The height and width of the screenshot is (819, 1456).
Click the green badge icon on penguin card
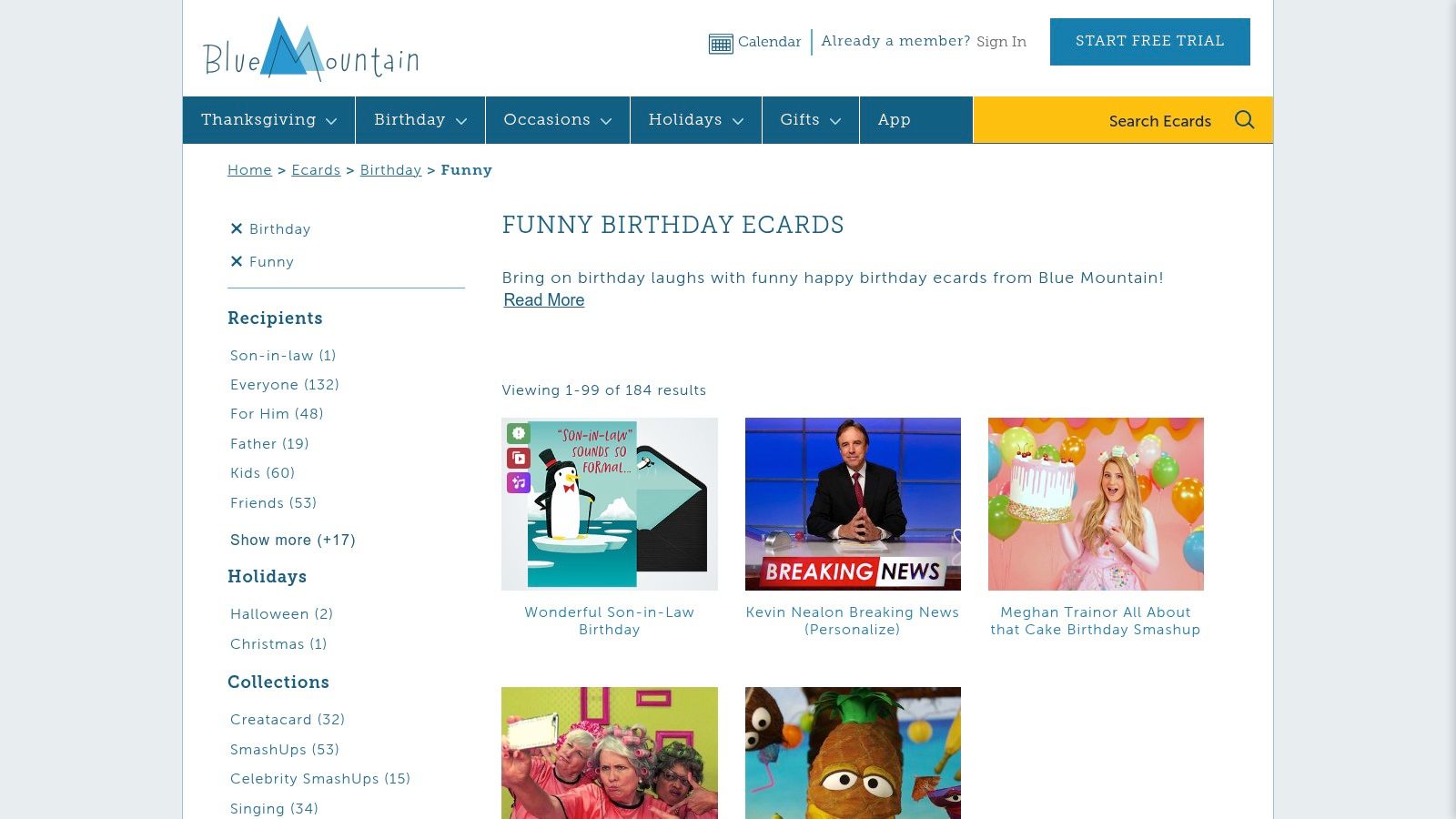(x=519, y=433)
